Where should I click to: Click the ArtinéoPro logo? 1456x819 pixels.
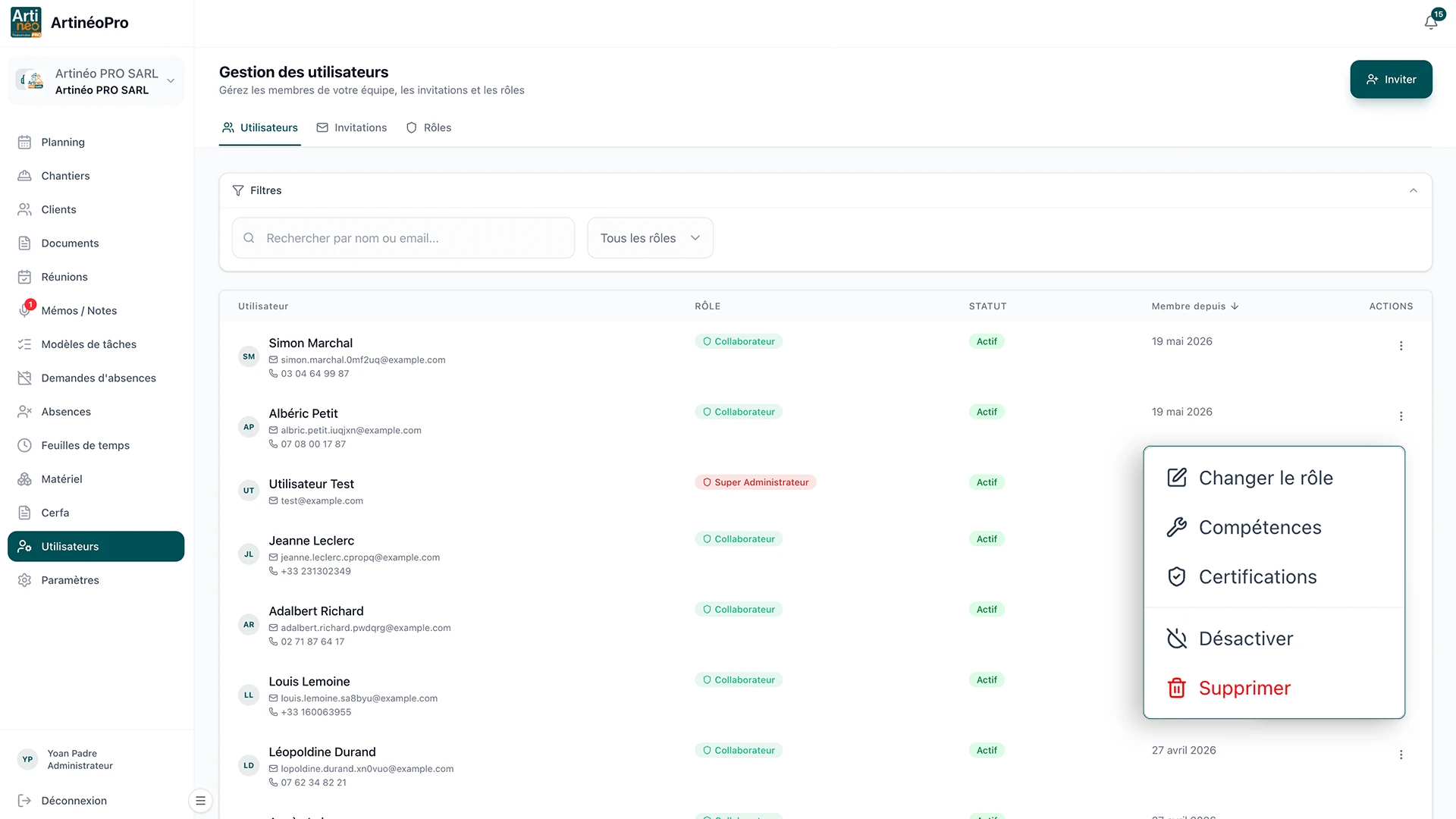pos(27,23)
